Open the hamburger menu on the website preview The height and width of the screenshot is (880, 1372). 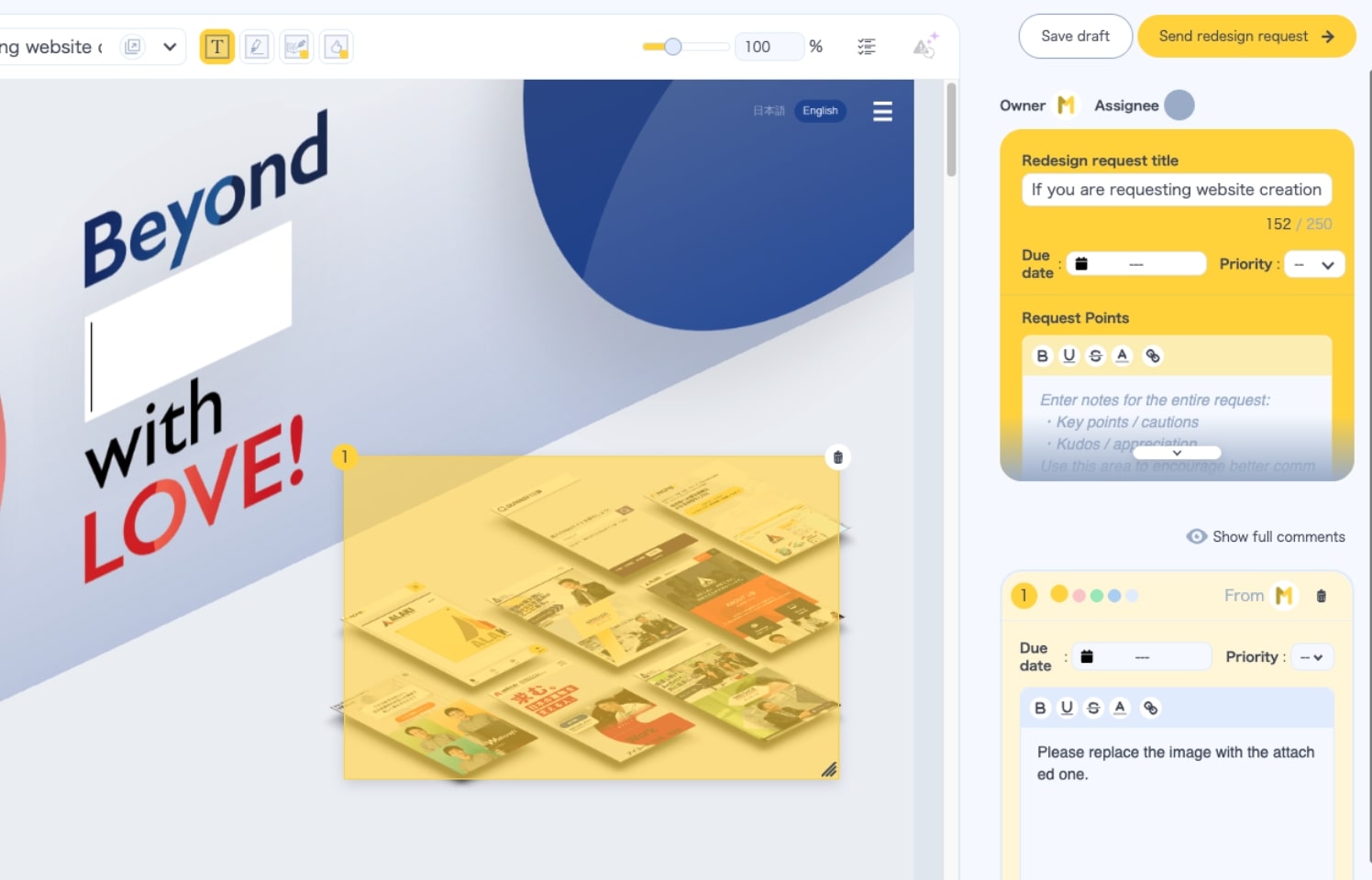pyautogui.click(x=882, y=111)
